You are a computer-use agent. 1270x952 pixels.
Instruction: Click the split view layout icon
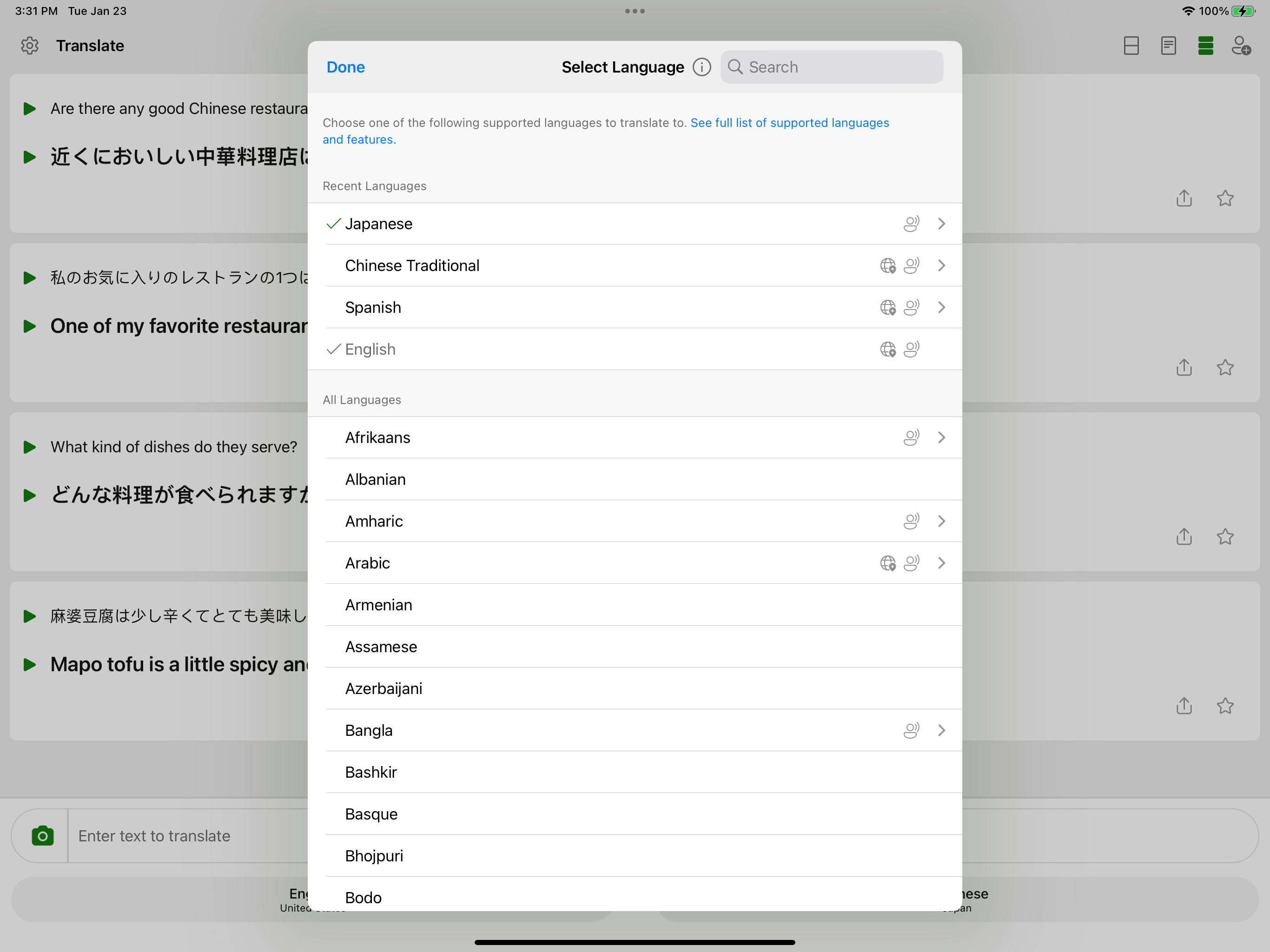coord(1131,46)
